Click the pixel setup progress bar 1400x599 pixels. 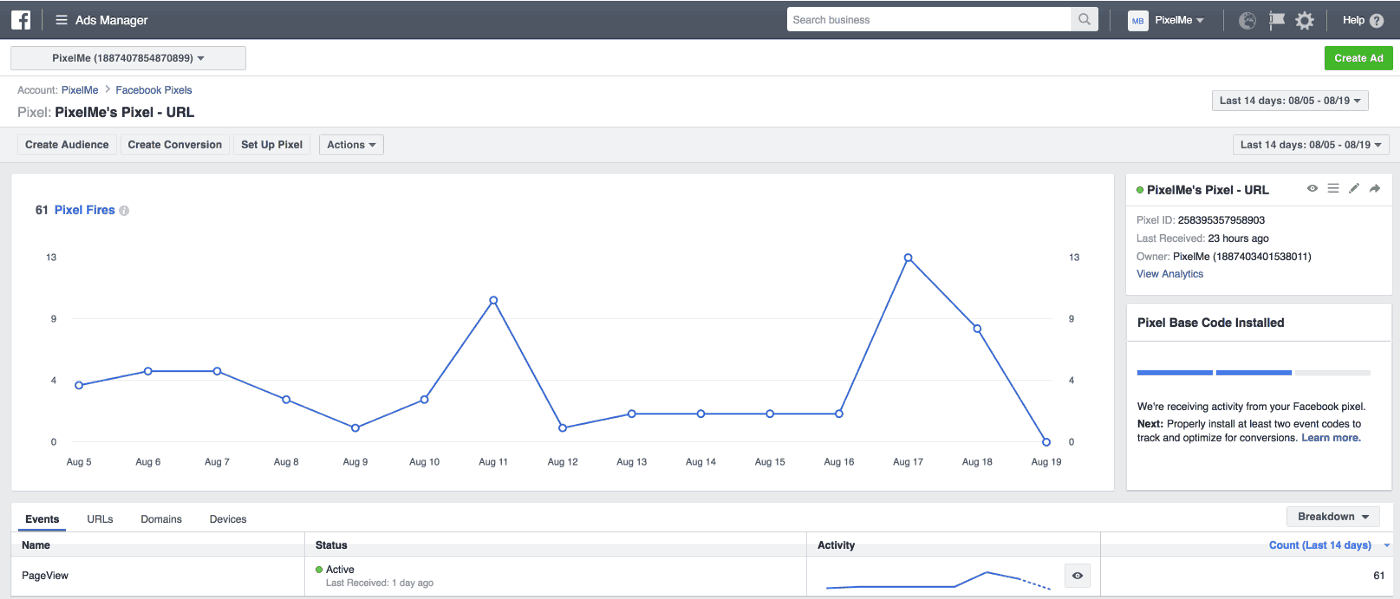point(1253,373)
